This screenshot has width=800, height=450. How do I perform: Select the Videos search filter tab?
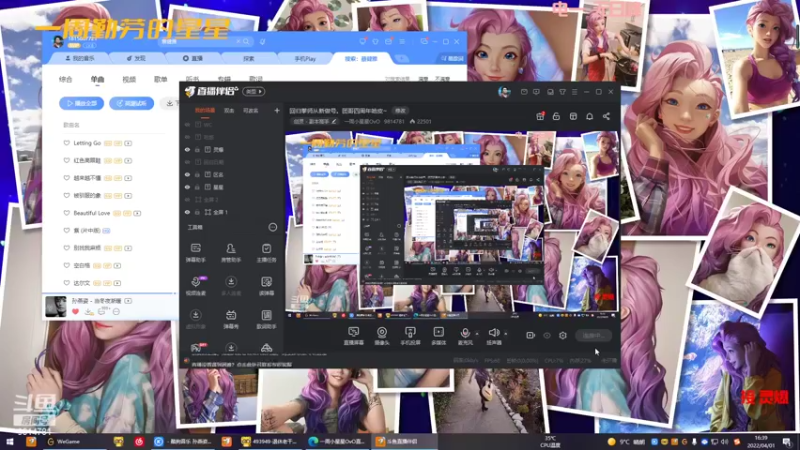[129, 79]
